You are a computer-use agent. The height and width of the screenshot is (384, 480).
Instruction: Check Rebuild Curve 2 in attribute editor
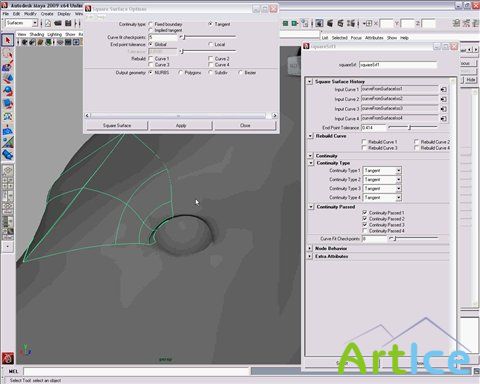416,142
